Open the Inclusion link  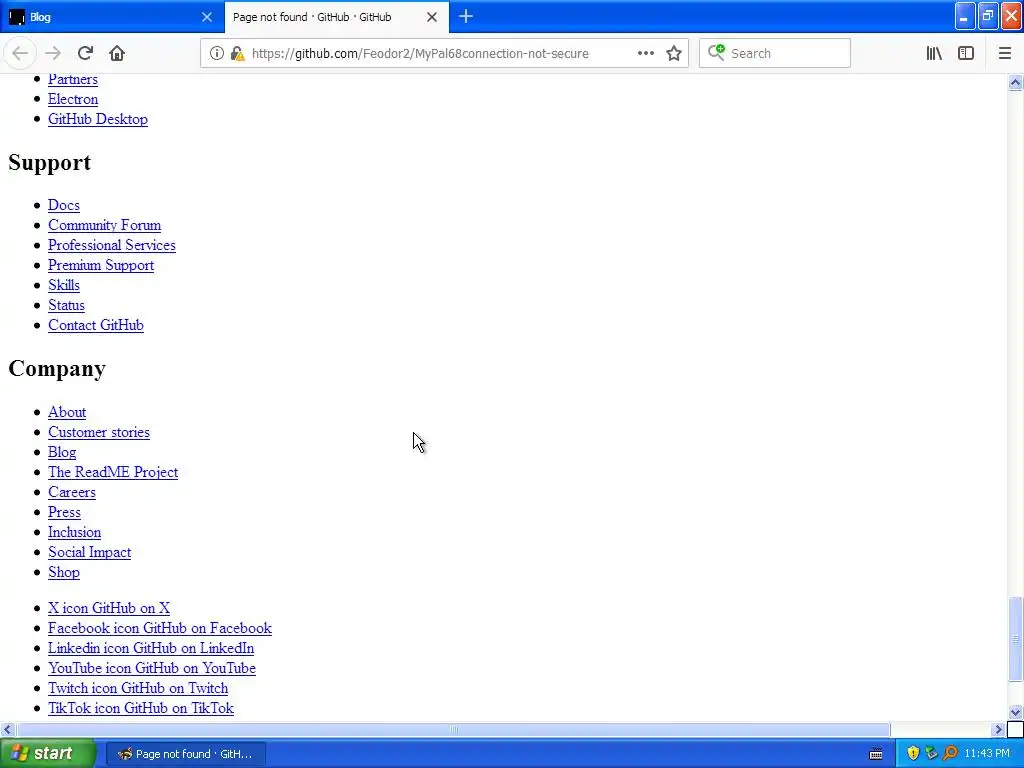(x=74, y=532)
